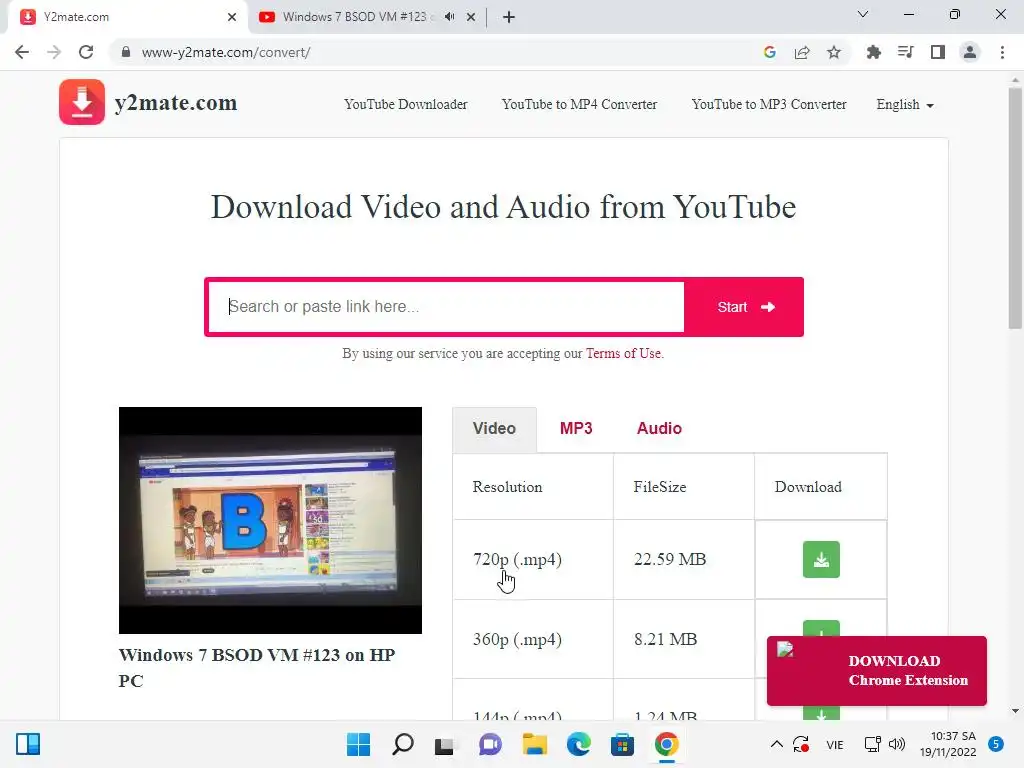Open the Windows Start menu
Image resolution: width=1024 pixels, height=768 pixels.
358,744
